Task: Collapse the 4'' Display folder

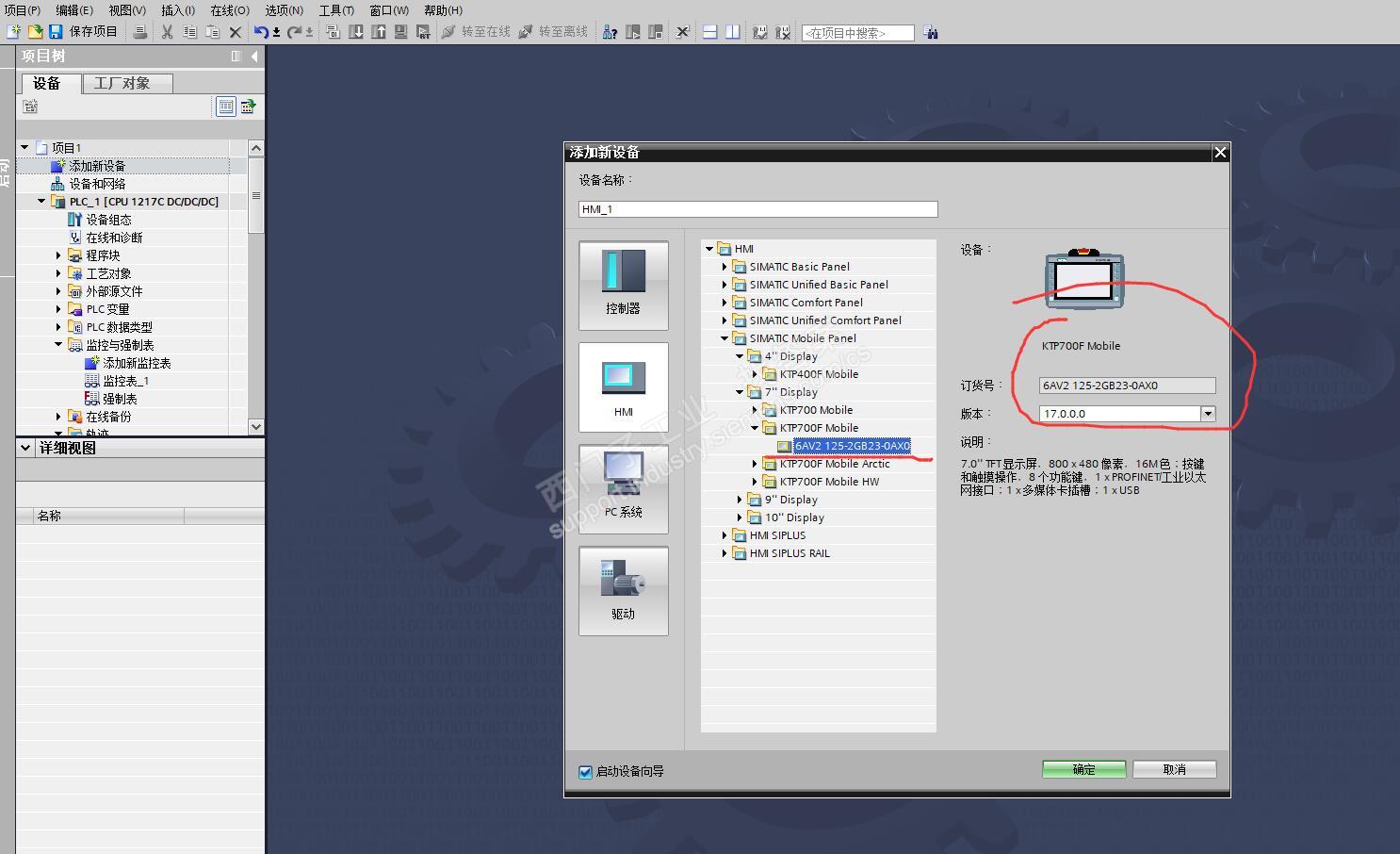Action: (x=740, y=356)
